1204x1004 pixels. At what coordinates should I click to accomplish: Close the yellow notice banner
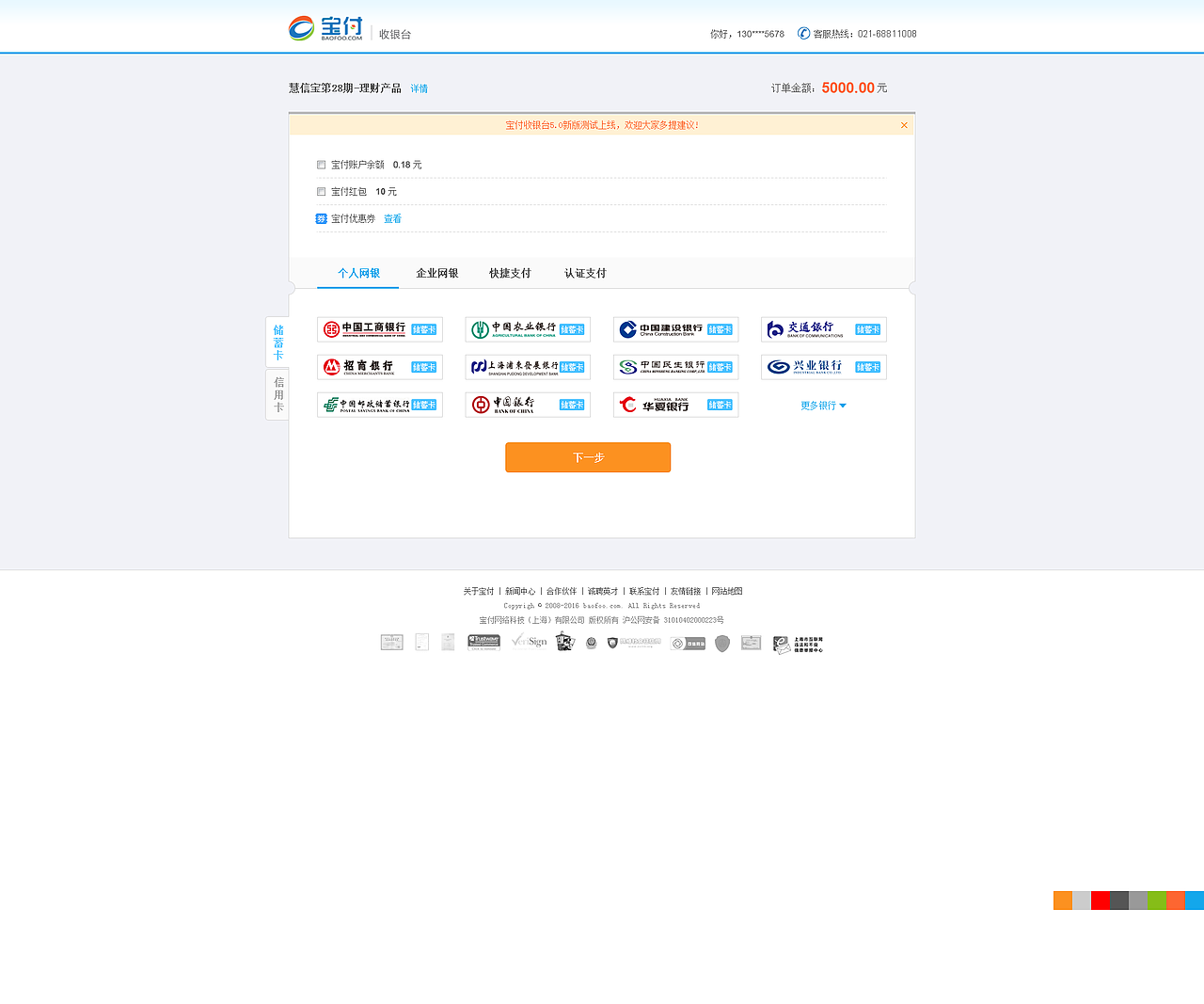pos(904,125)
